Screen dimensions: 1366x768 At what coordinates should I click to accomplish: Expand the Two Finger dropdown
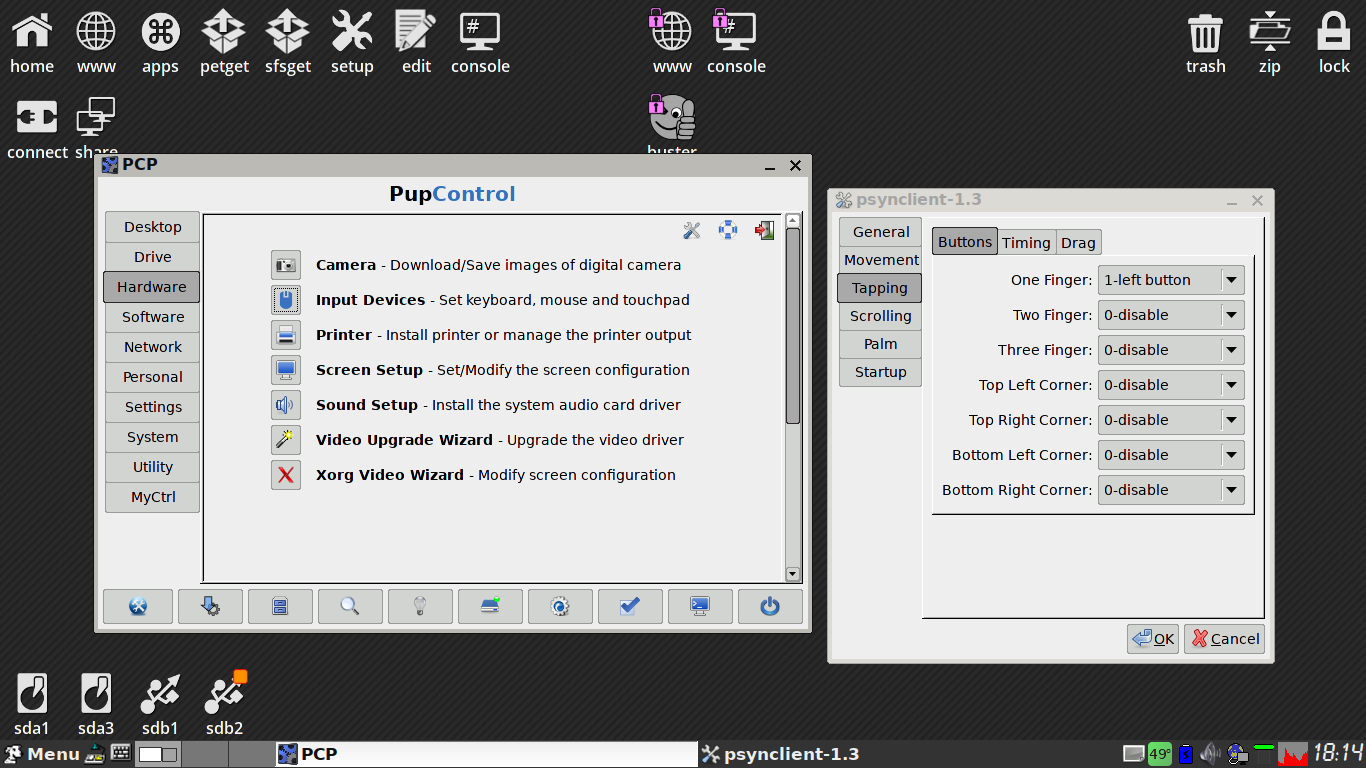coord(1171,315)
